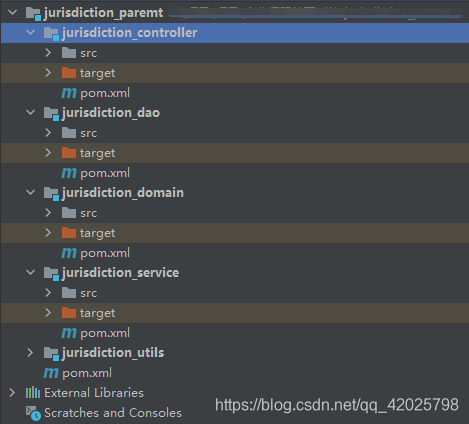Image resolution: width=469 pixels, height=424 pixels.
Task: Expand the External Libraries node
Action: click(x=12, y=393)
